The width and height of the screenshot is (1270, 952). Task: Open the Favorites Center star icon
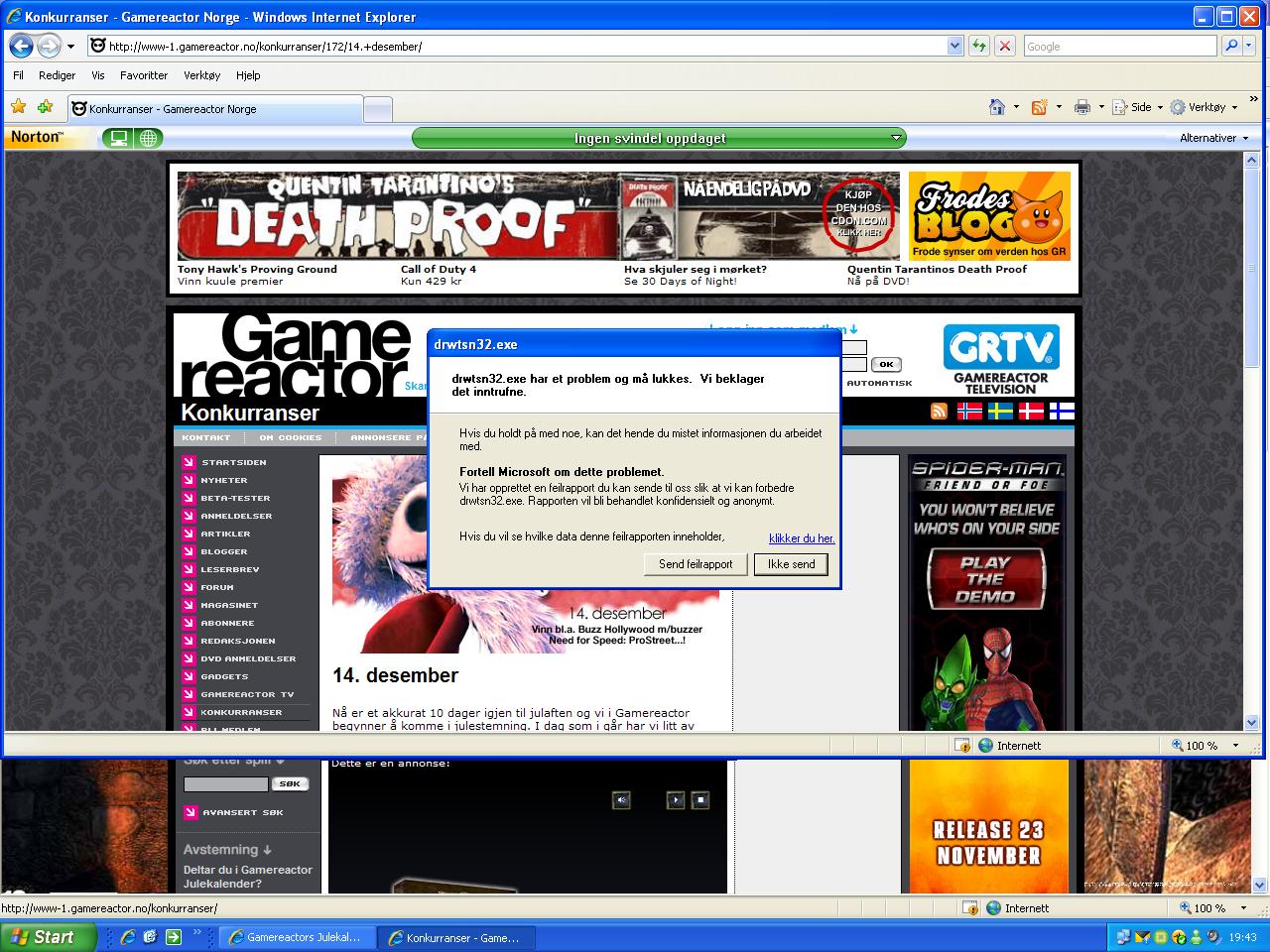pos(18,107)
